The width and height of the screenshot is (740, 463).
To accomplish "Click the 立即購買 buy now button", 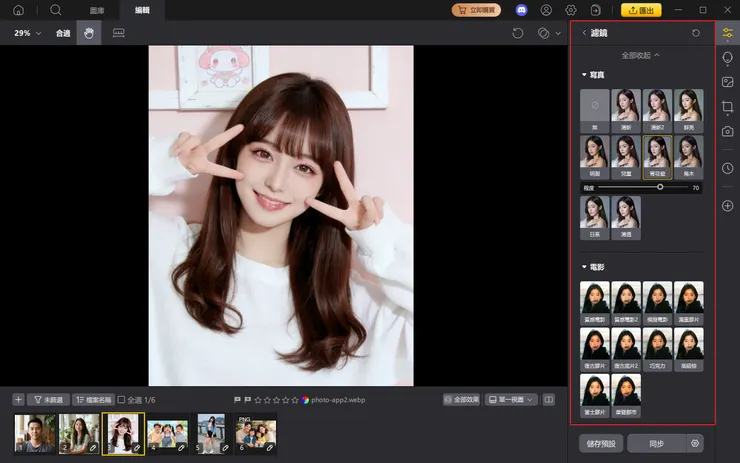I will pyautogui.click(x=476, y=10).
